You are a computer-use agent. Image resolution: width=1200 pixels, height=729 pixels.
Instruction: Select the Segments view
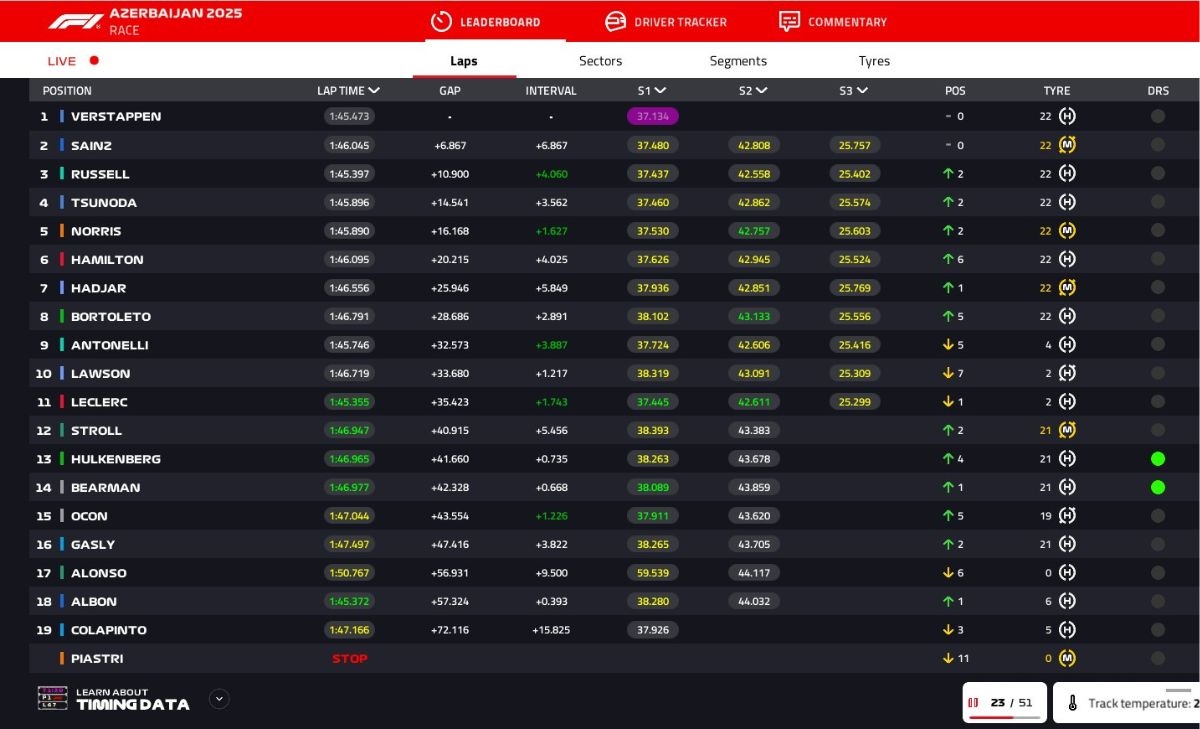click(737, 60)
